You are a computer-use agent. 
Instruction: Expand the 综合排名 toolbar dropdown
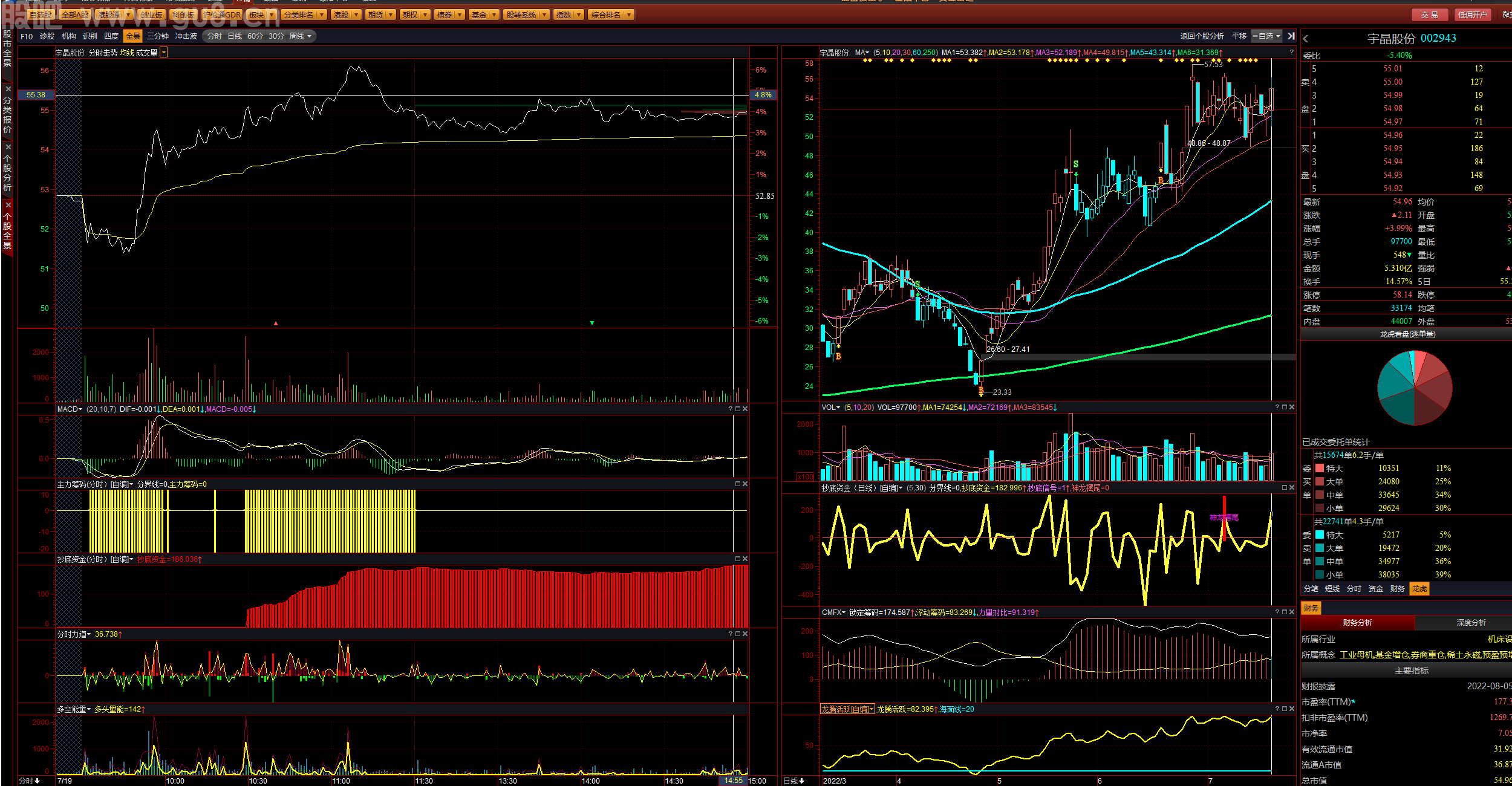tap(630, 15)
